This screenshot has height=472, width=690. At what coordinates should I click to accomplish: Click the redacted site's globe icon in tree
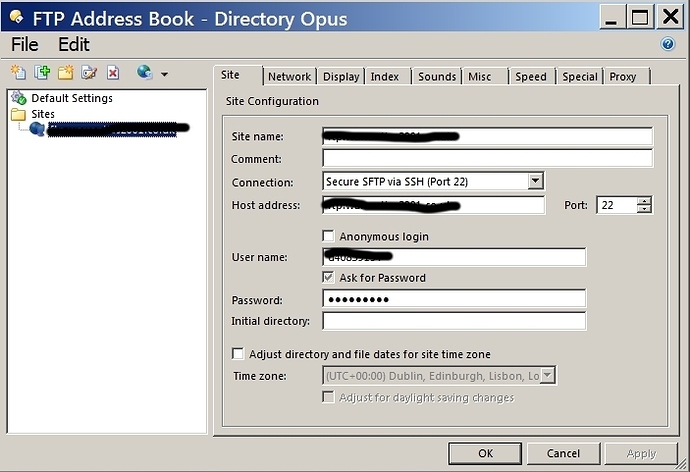pos(37,129)
